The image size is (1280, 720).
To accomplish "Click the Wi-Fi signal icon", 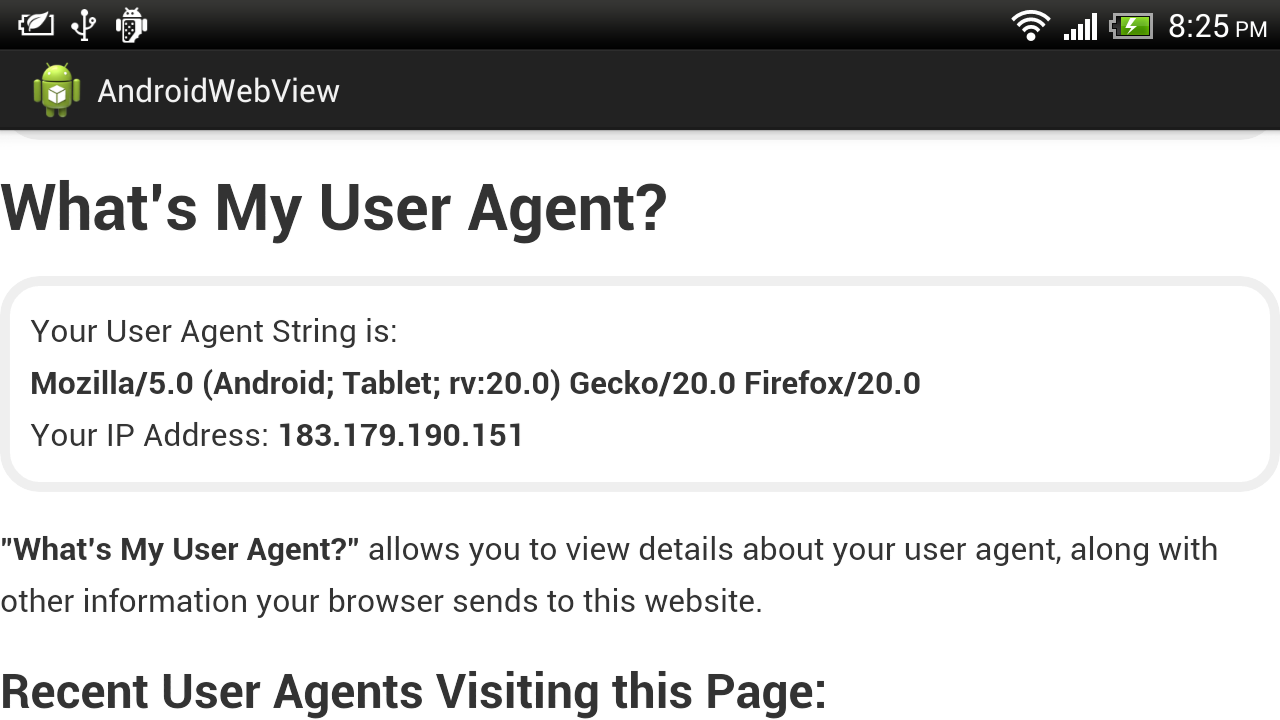I will pyautogui.click(x=1031, y=25).
